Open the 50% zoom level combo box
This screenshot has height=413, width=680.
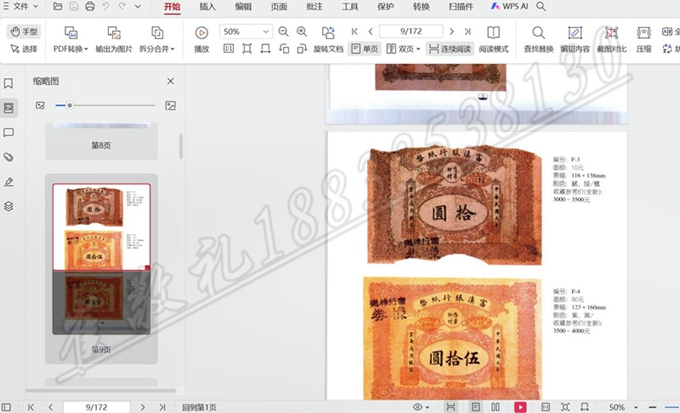pos(246,31)
